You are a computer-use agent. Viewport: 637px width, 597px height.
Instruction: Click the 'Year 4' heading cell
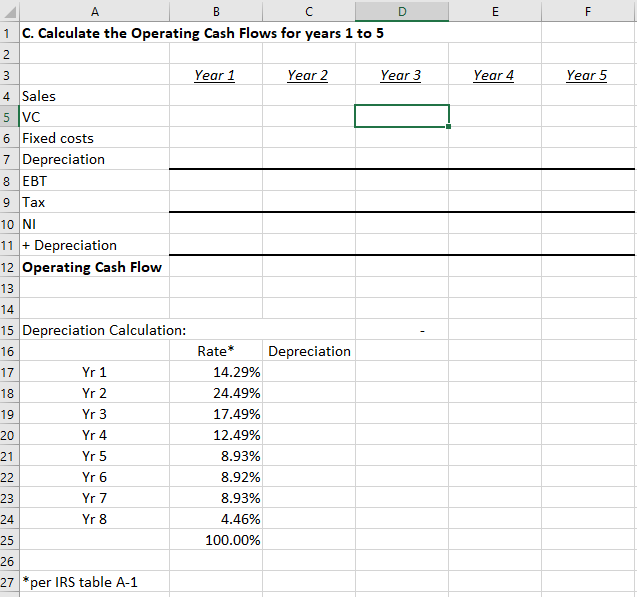(x=495, y=75)
